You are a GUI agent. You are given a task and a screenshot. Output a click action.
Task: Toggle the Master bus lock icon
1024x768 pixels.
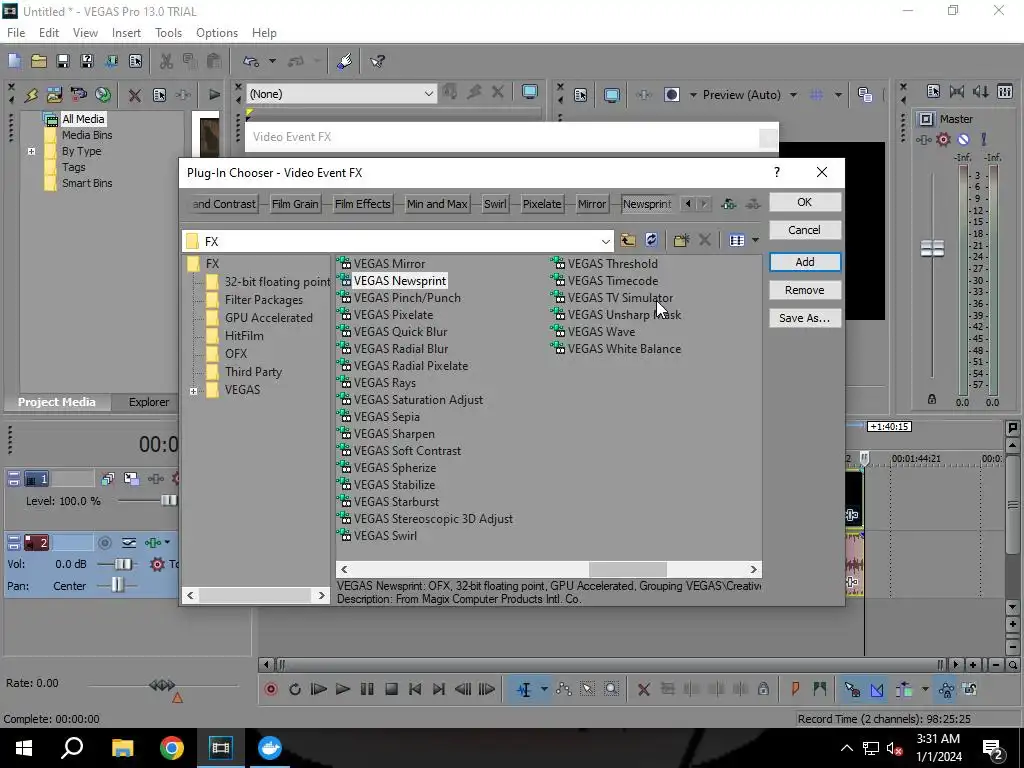tap(932, 399)
